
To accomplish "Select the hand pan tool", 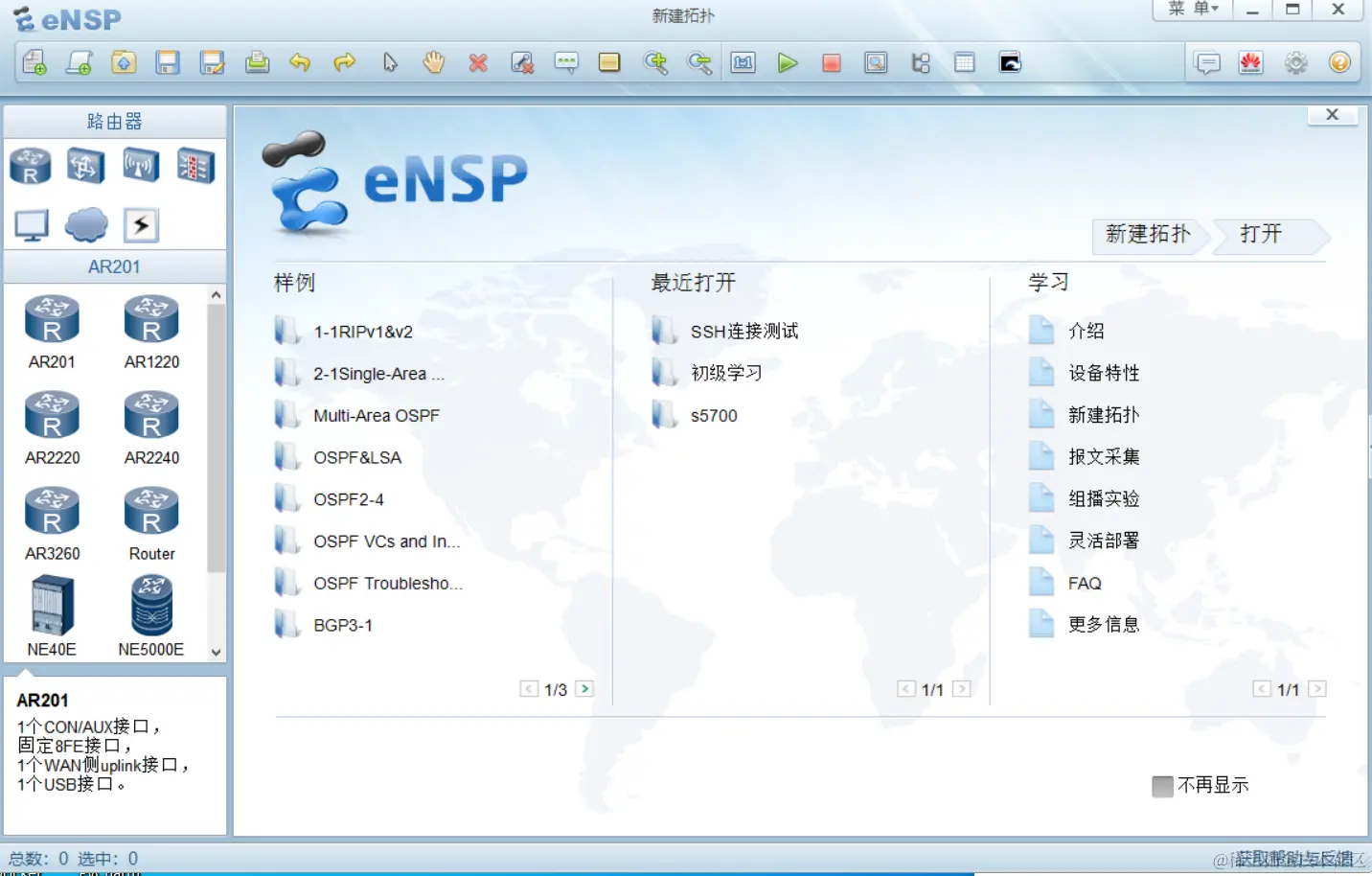I will coord(434,62).
